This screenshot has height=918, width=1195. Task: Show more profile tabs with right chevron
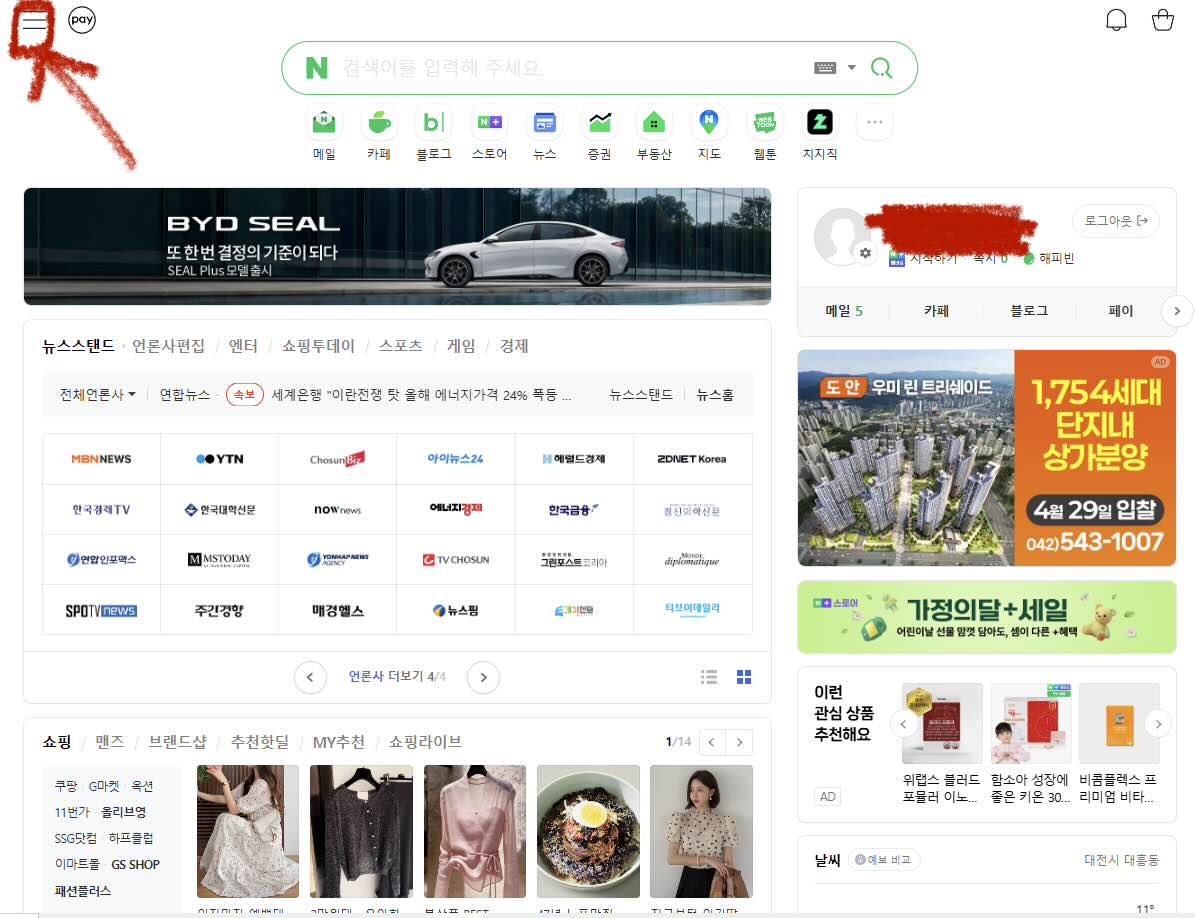pos(1177,311)
